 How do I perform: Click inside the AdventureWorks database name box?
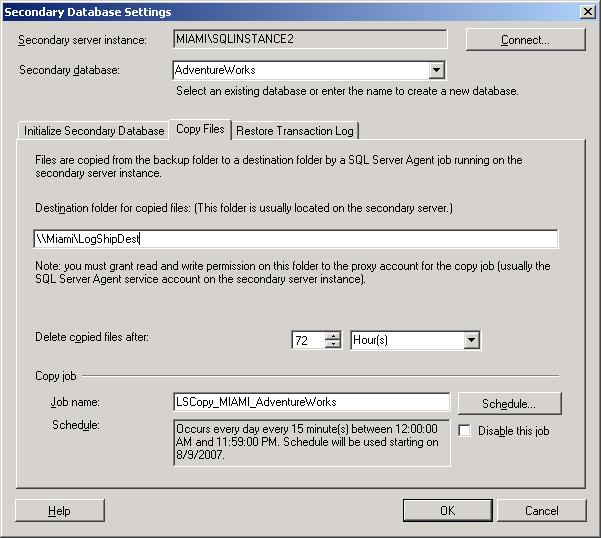coord(300,71)
